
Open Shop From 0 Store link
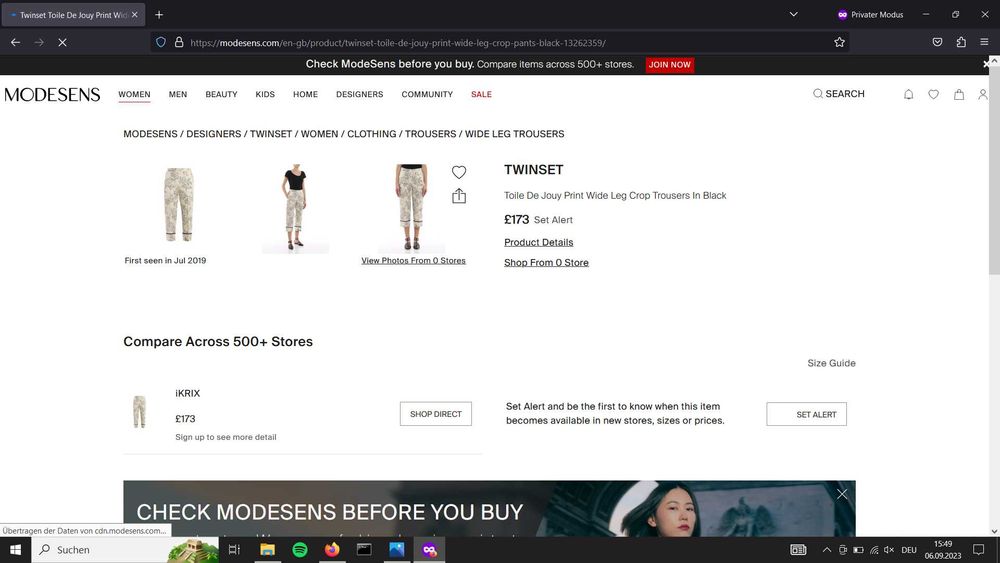click(x=546, y=263)
